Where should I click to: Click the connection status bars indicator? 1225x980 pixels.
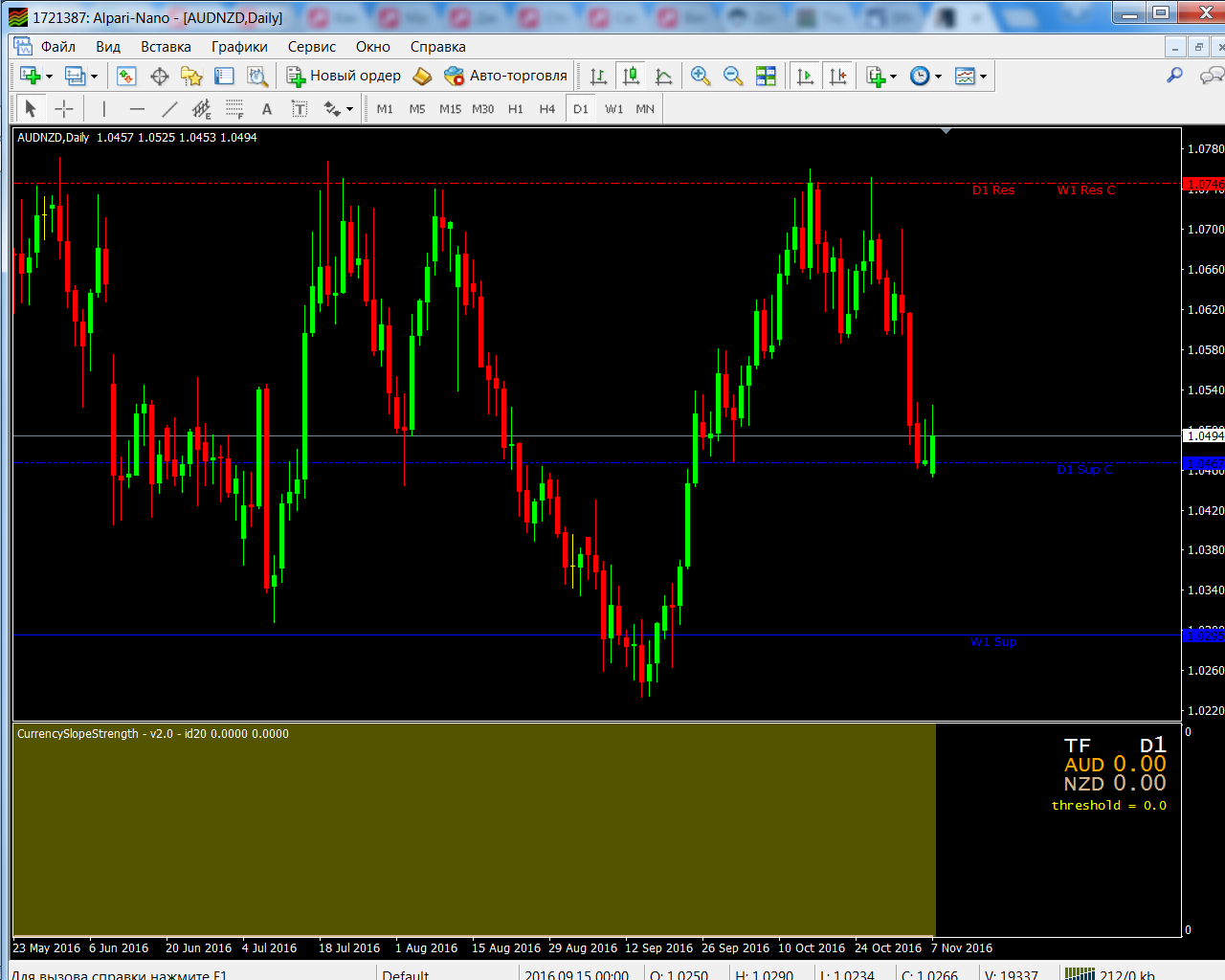1080,973
